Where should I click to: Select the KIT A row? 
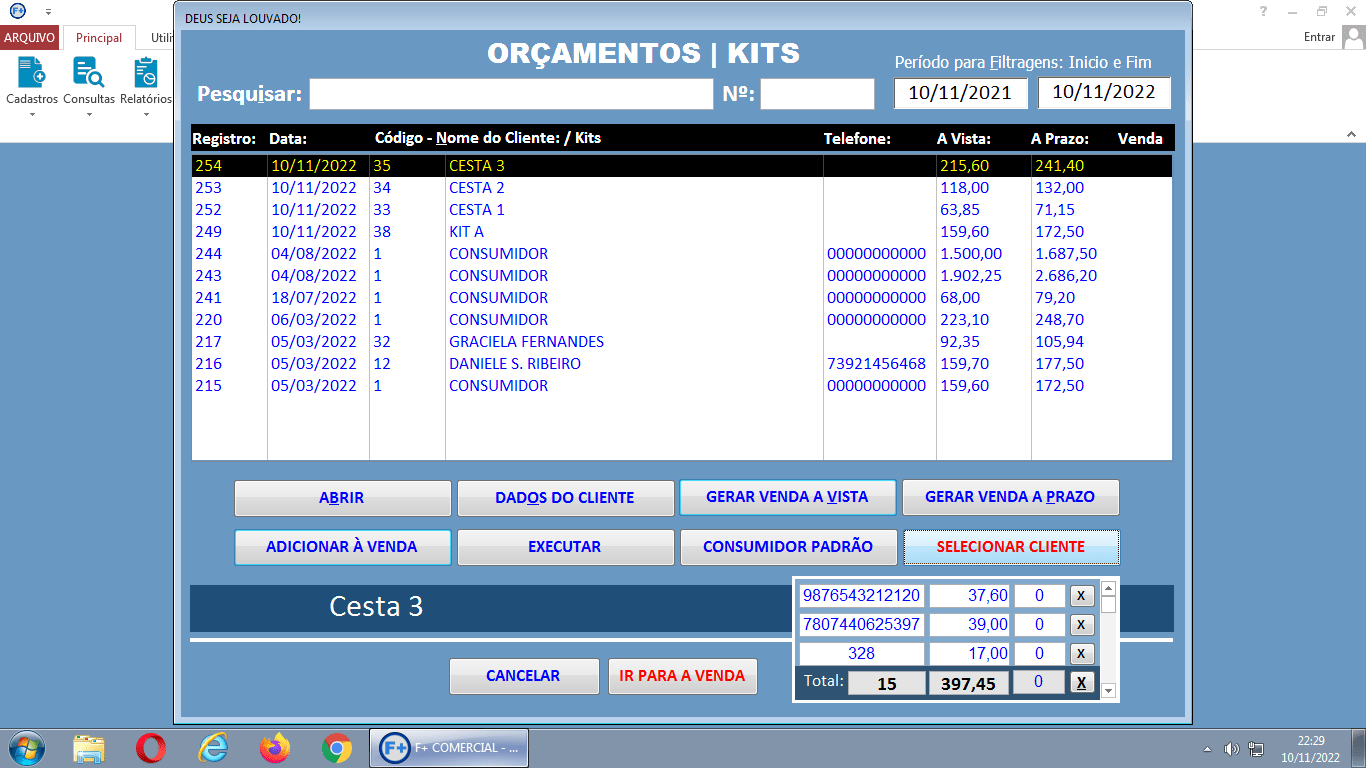tap(681, 232)
